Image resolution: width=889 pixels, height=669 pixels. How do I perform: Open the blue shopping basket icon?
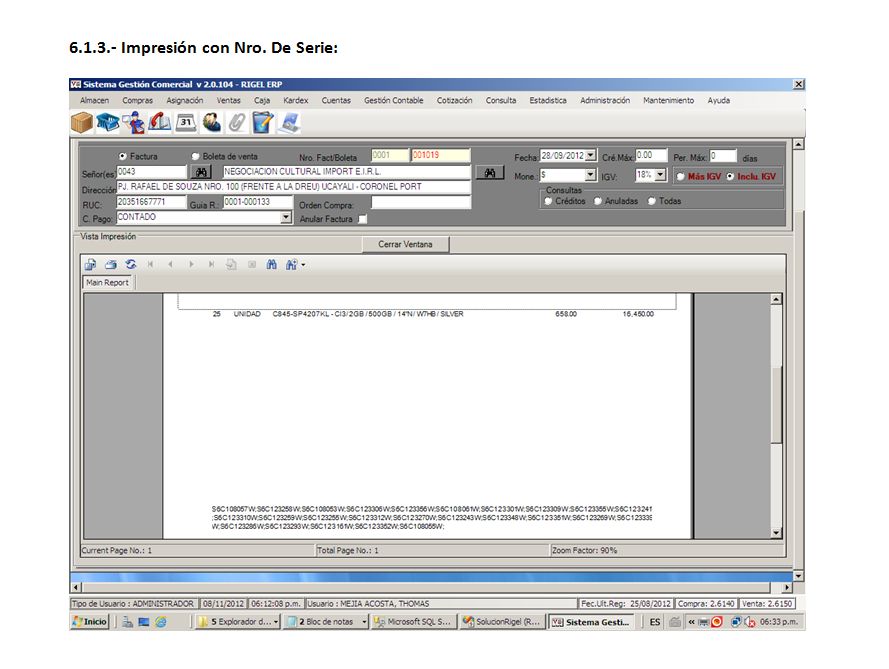[107, 123]
